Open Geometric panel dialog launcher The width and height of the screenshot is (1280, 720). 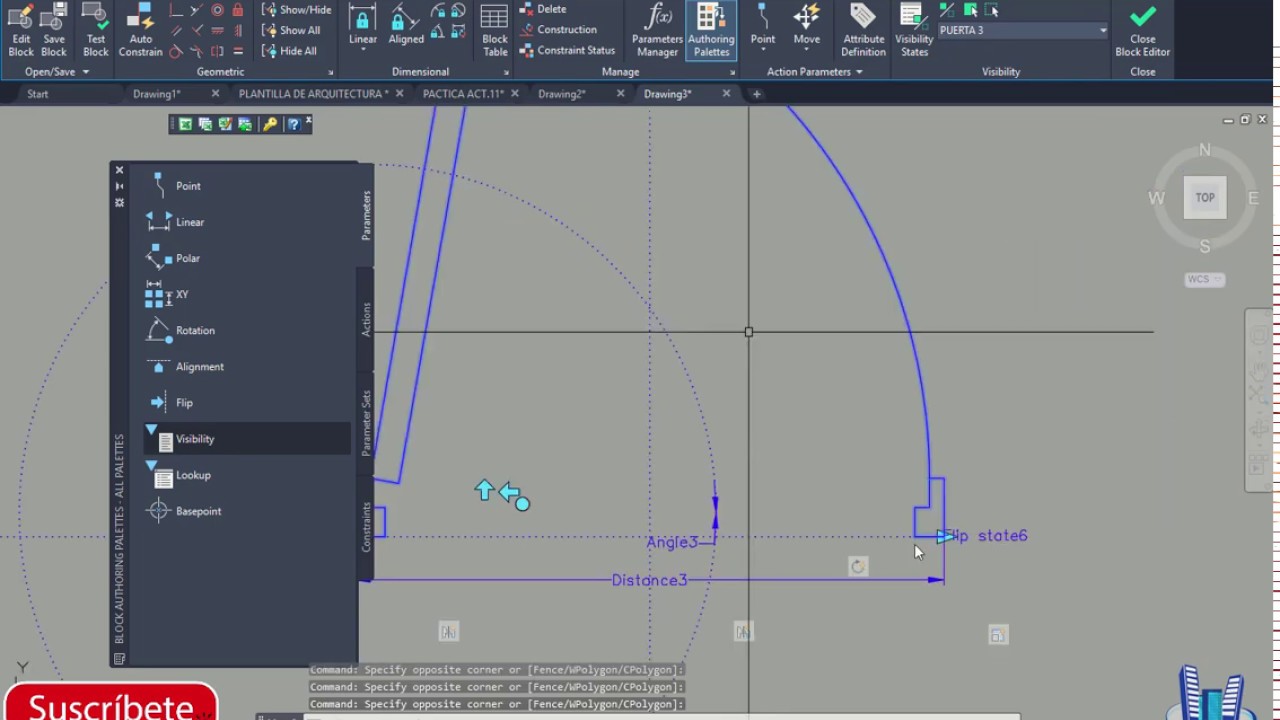pyautogui.click(x=330, y=73)
